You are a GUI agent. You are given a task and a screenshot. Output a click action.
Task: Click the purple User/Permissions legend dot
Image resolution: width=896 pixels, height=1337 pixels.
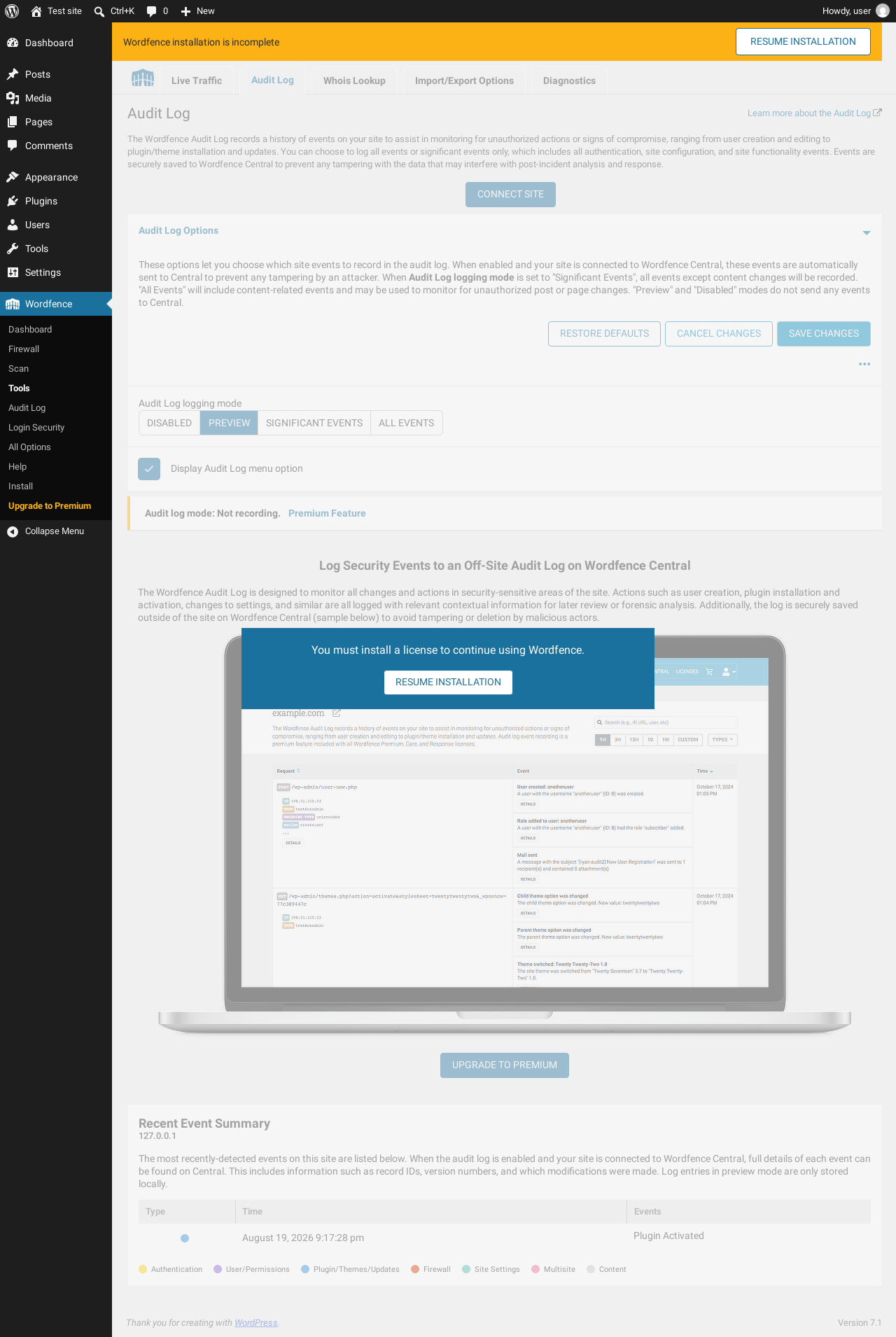tap(218, 1269)
